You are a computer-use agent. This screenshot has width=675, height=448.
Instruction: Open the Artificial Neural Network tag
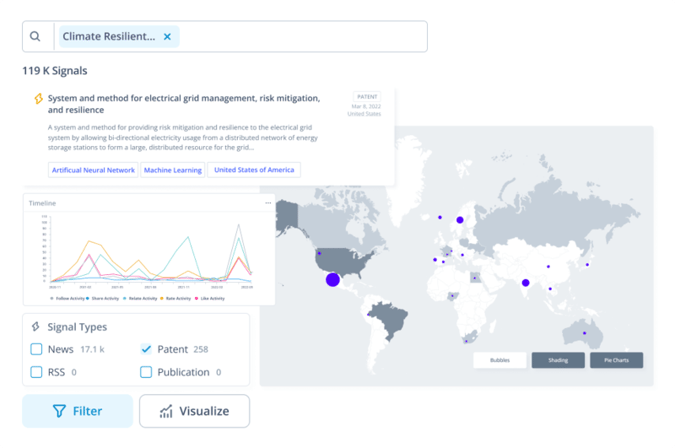93,170
